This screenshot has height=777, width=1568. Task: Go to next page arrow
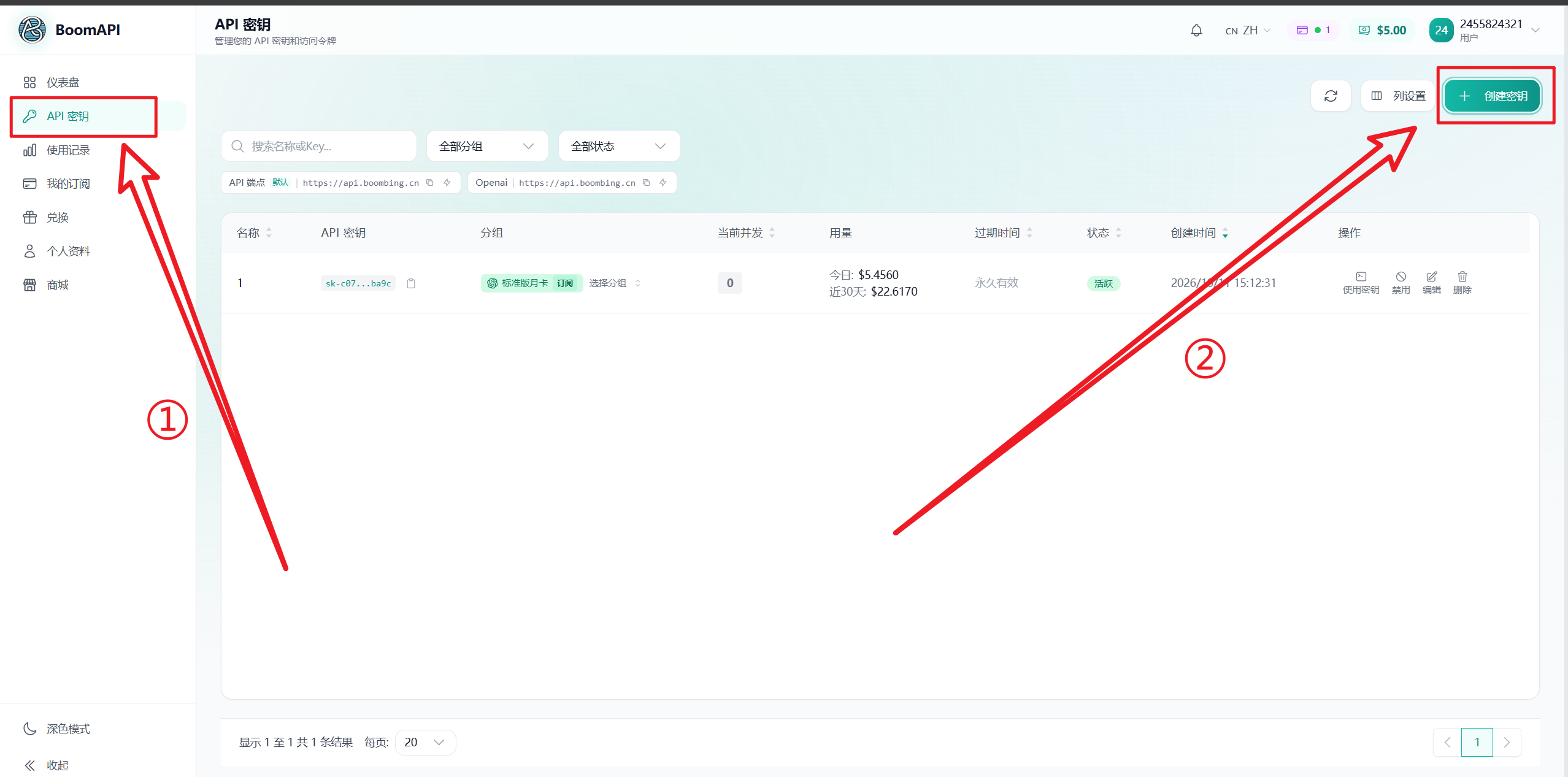pos(1507,742)
